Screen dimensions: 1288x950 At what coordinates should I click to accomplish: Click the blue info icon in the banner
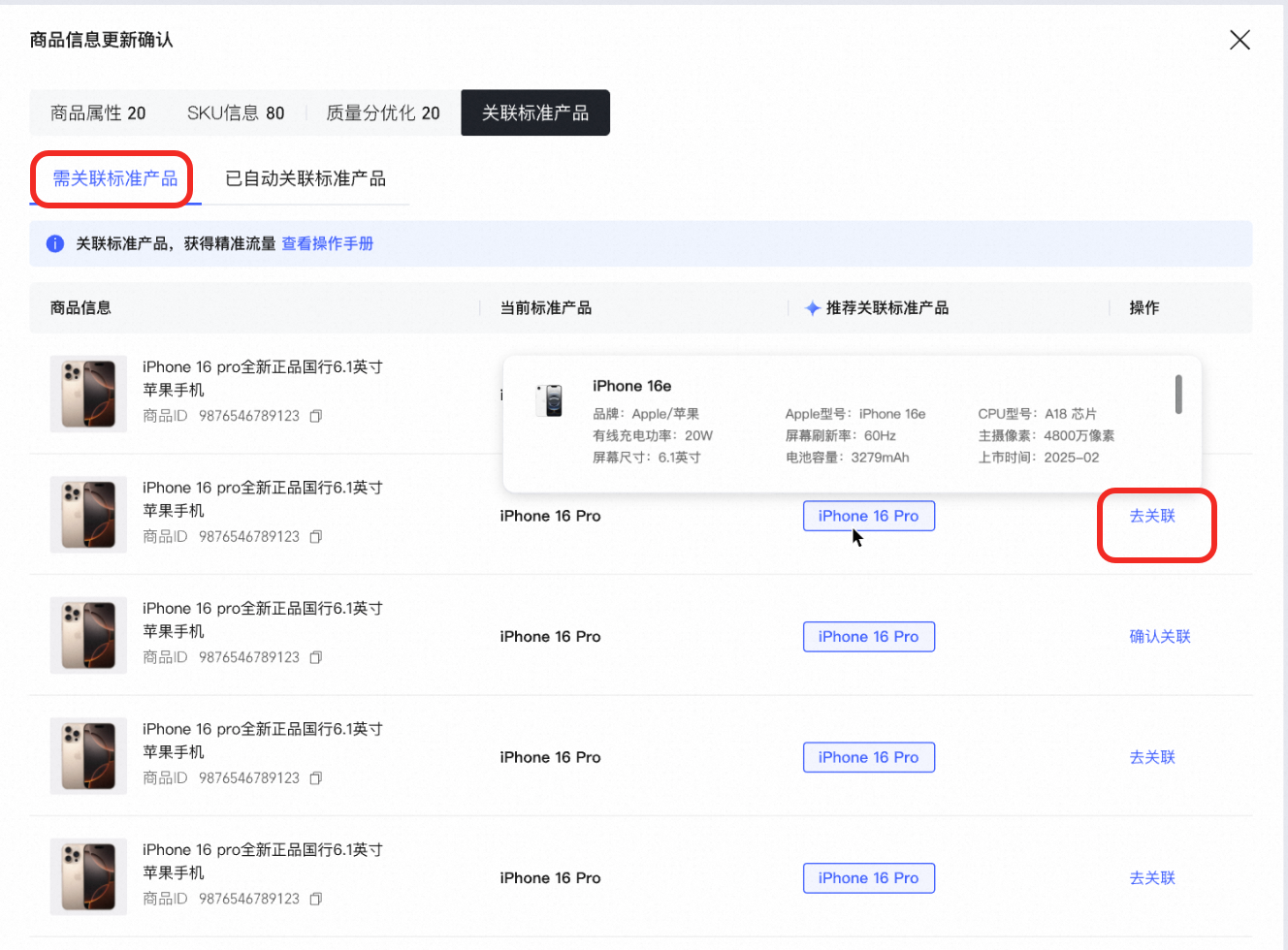click(x=55, y=243)
